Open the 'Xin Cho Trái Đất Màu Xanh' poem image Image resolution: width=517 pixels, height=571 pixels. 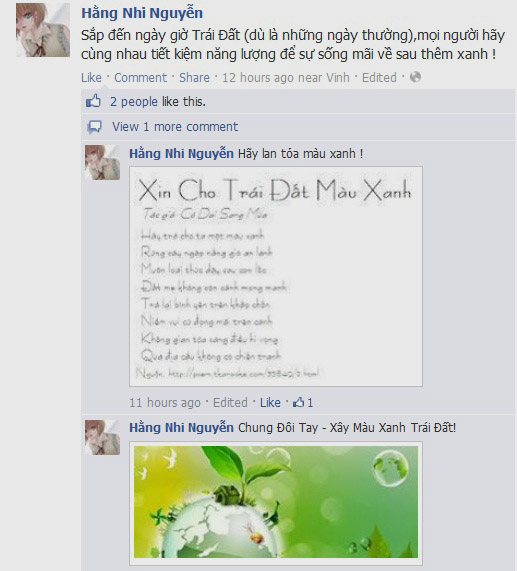coord(276,276)
